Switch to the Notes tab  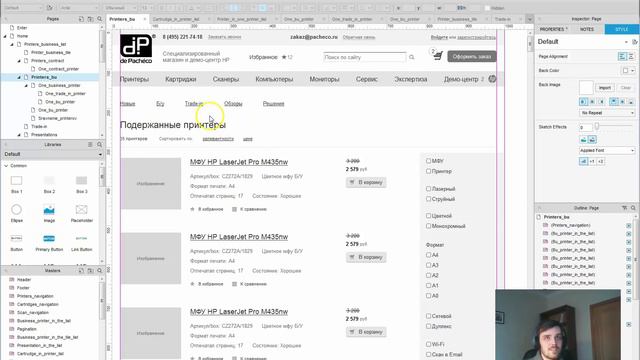pyautogui.click(x=587, y=29)
